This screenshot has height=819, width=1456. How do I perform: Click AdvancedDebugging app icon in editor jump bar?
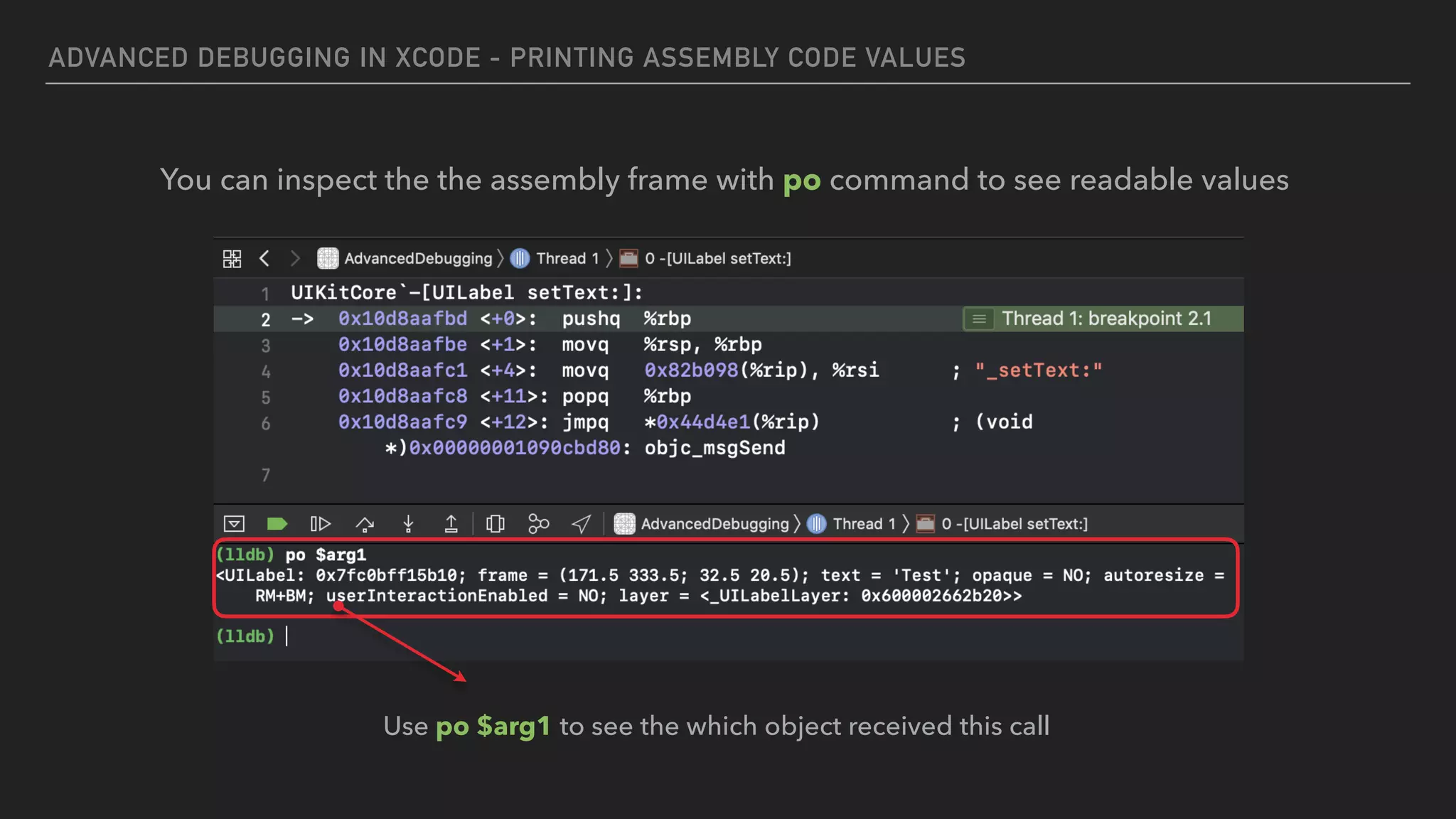tap(328, 258)
